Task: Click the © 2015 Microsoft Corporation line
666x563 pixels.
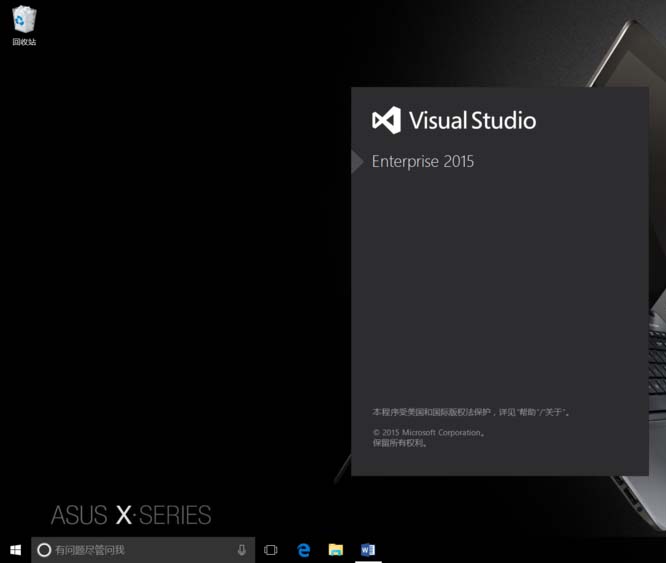Action: [x=428, y=433]
